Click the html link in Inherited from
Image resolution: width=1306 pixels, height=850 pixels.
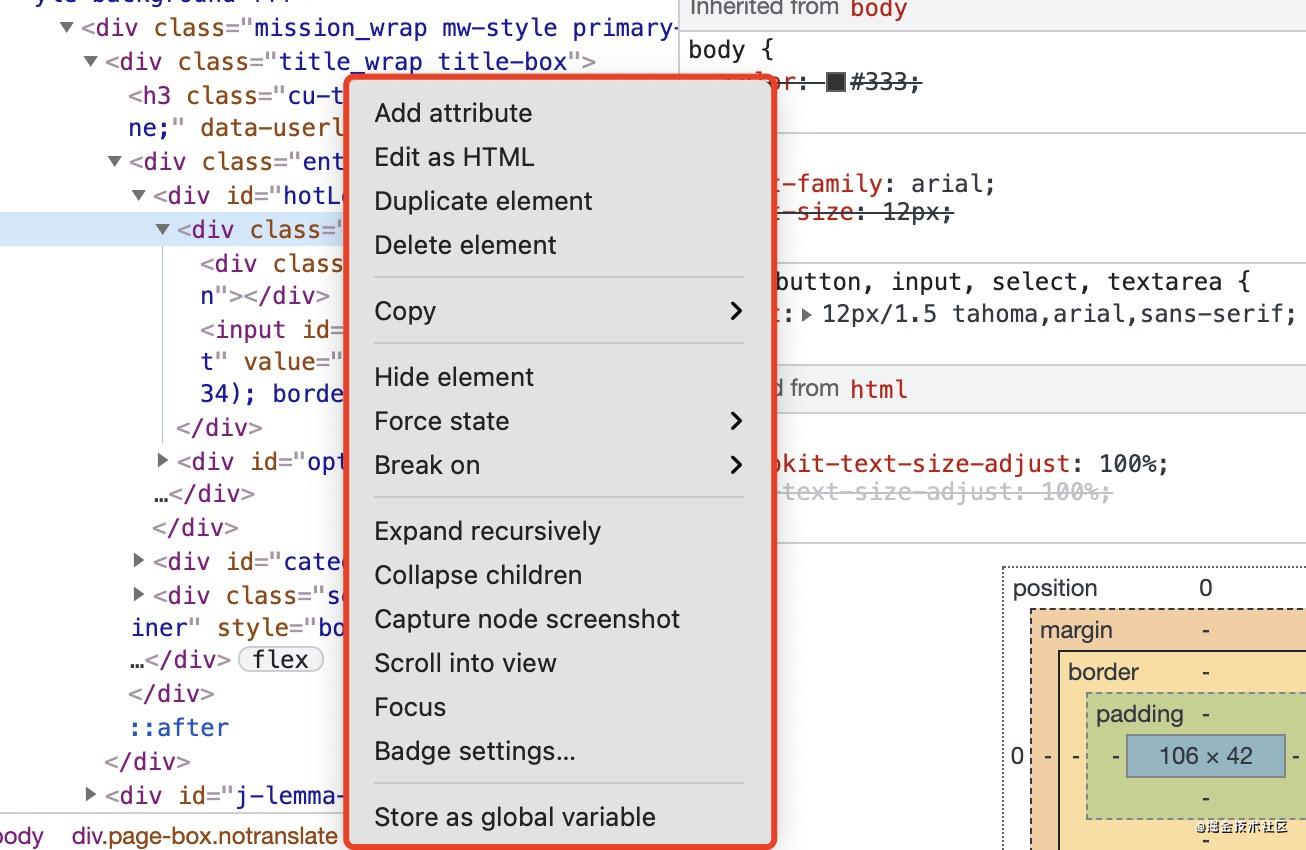click(878, 389)
